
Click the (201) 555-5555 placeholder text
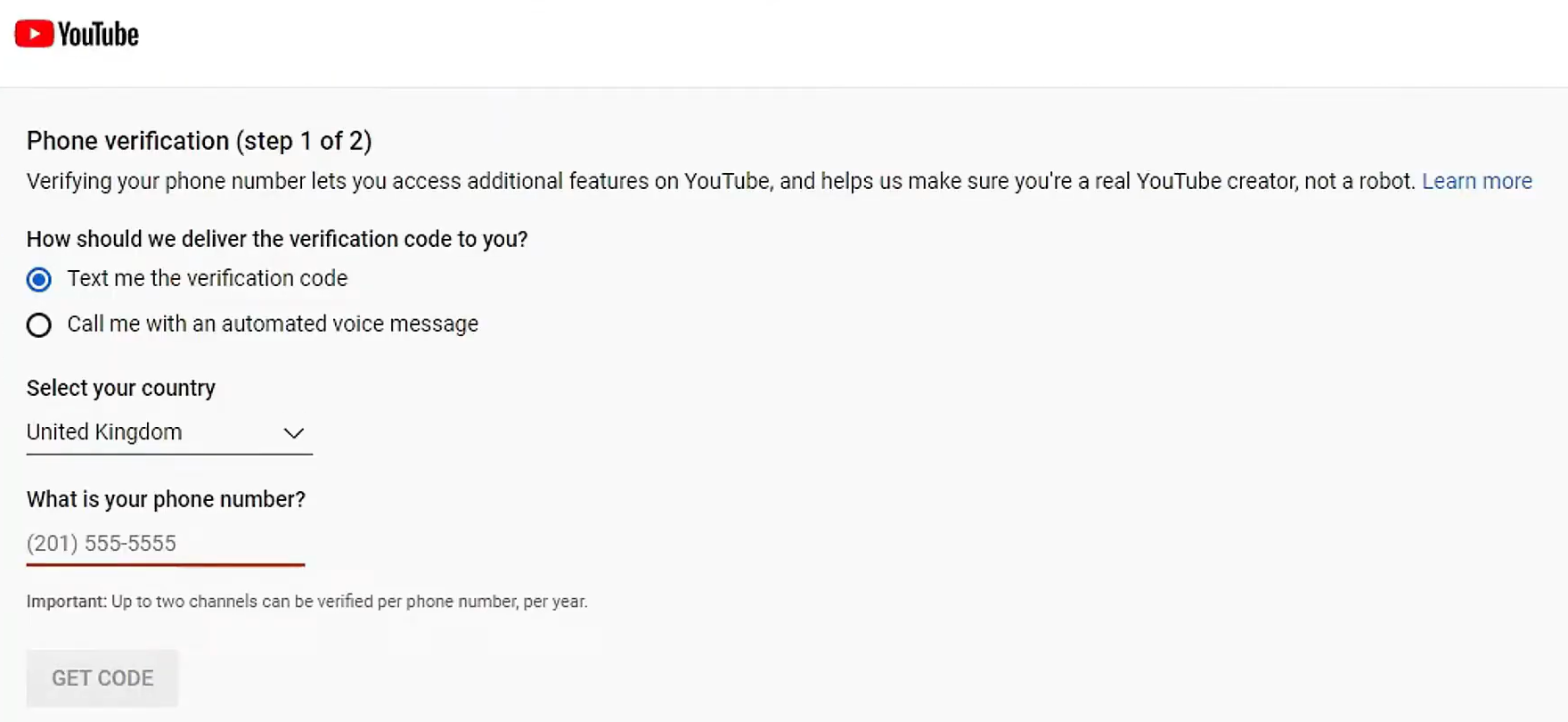102,544
